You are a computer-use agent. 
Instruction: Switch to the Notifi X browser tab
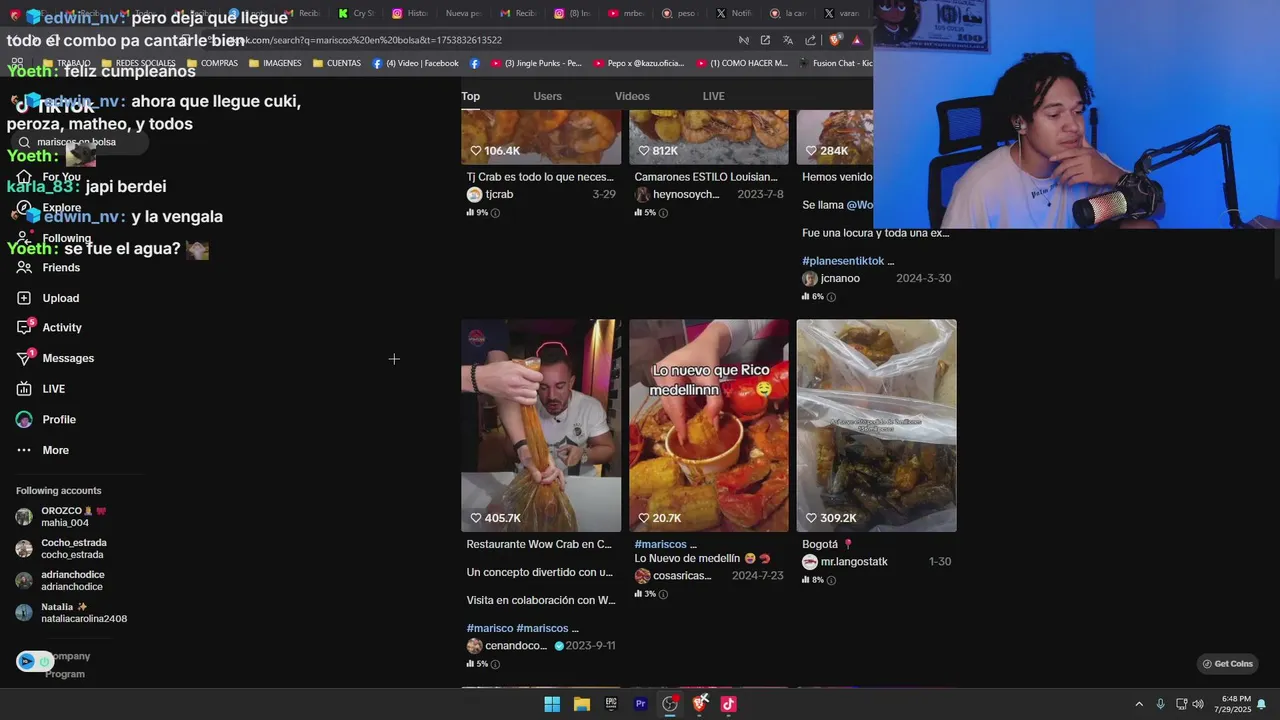coord(734,14)
